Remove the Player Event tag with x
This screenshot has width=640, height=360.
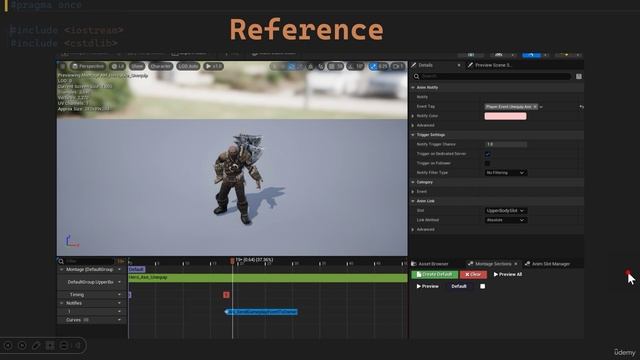click(535, 107)
